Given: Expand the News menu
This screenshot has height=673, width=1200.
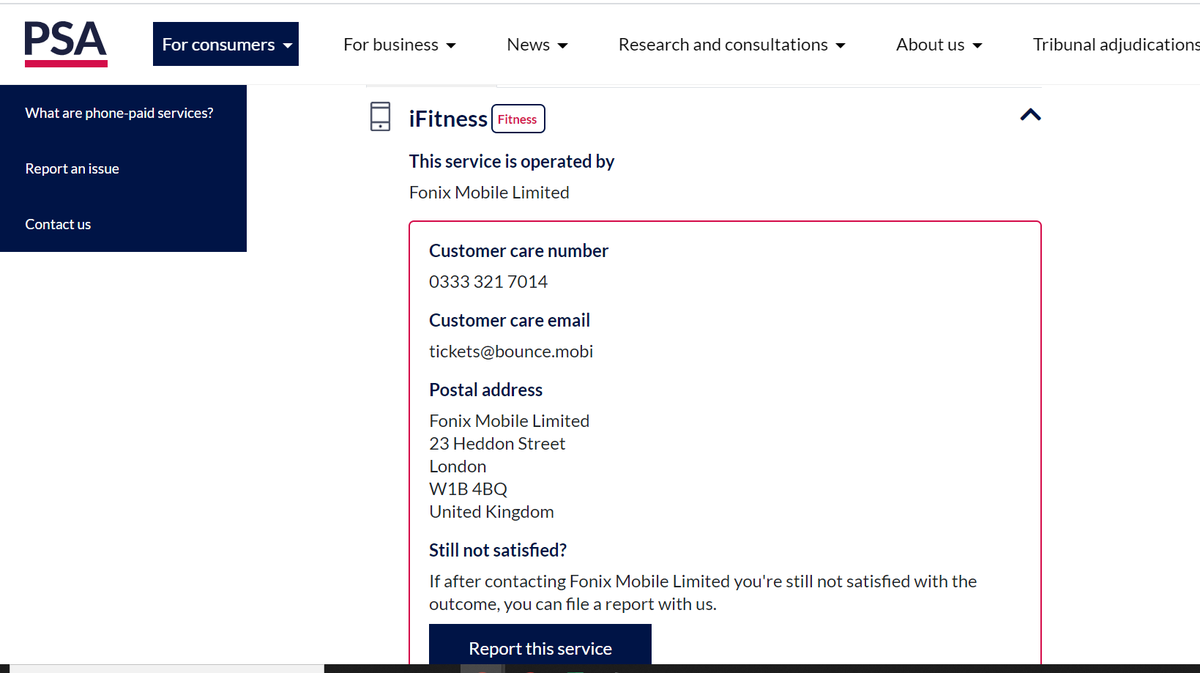Looking at the screenshot, I should point(537,44).
